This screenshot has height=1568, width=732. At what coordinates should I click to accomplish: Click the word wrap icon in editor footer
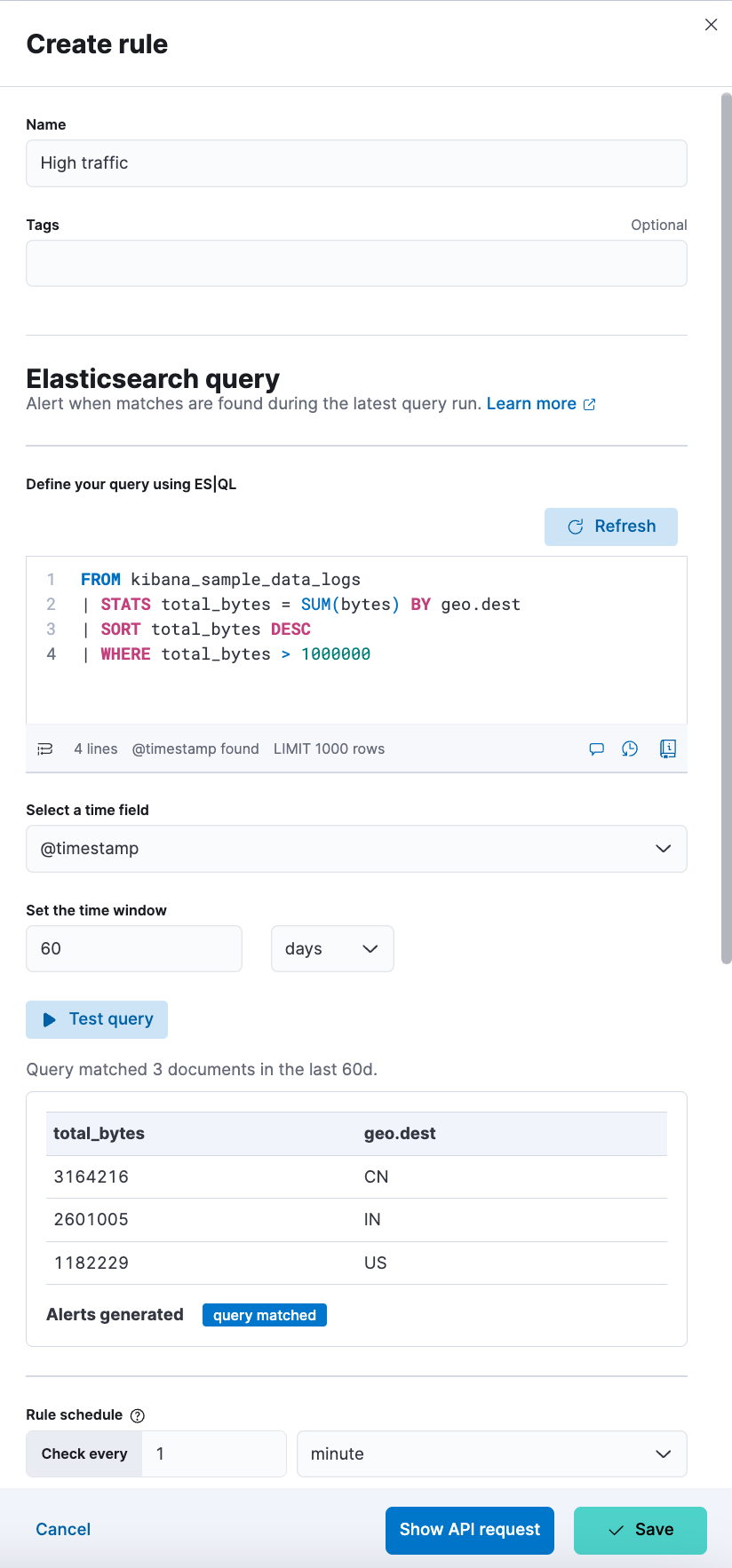45,749
